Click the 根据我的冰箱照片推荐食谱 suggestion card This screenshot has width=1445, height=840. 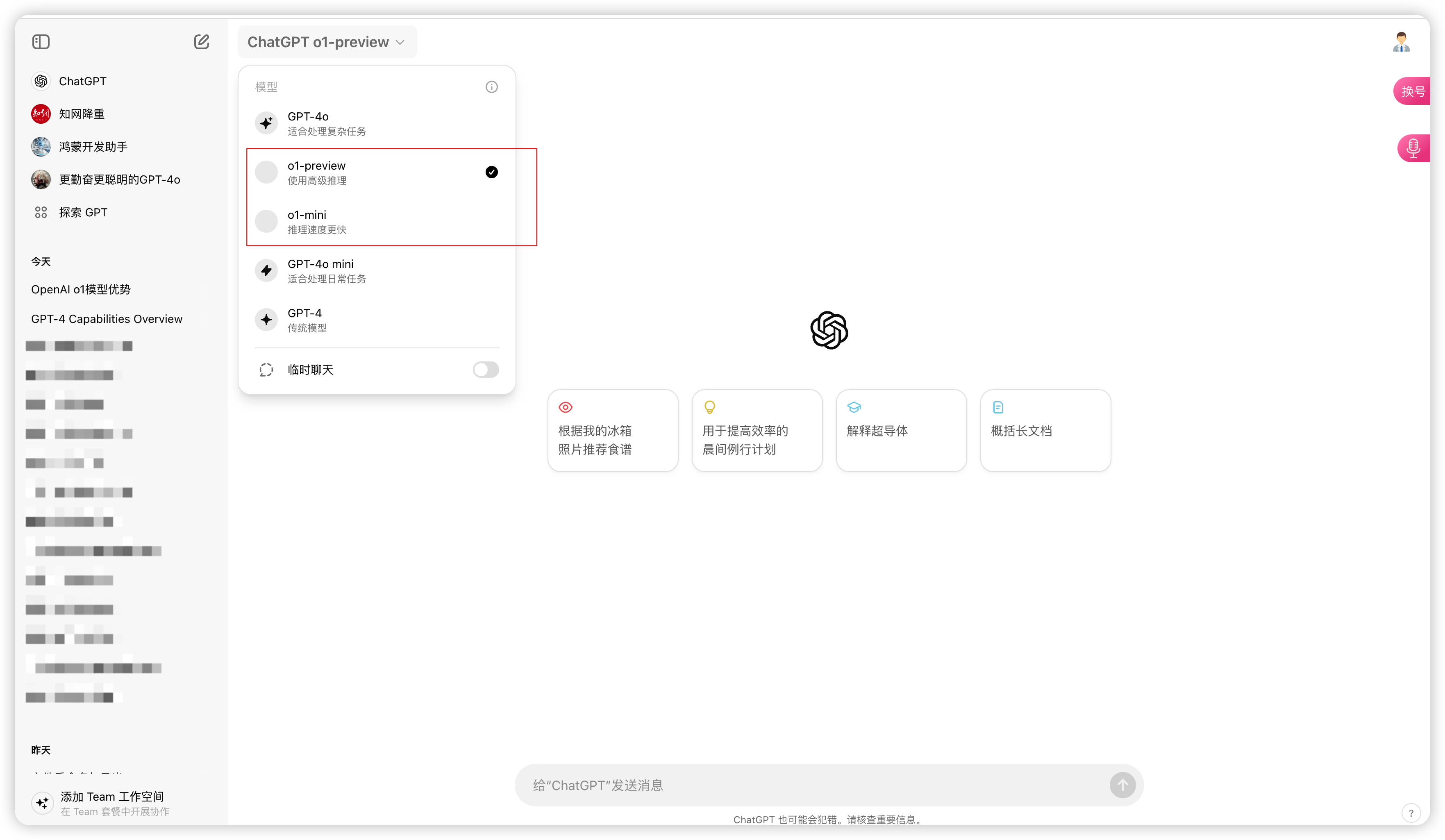pyautogui.click(x=612, y=431)
